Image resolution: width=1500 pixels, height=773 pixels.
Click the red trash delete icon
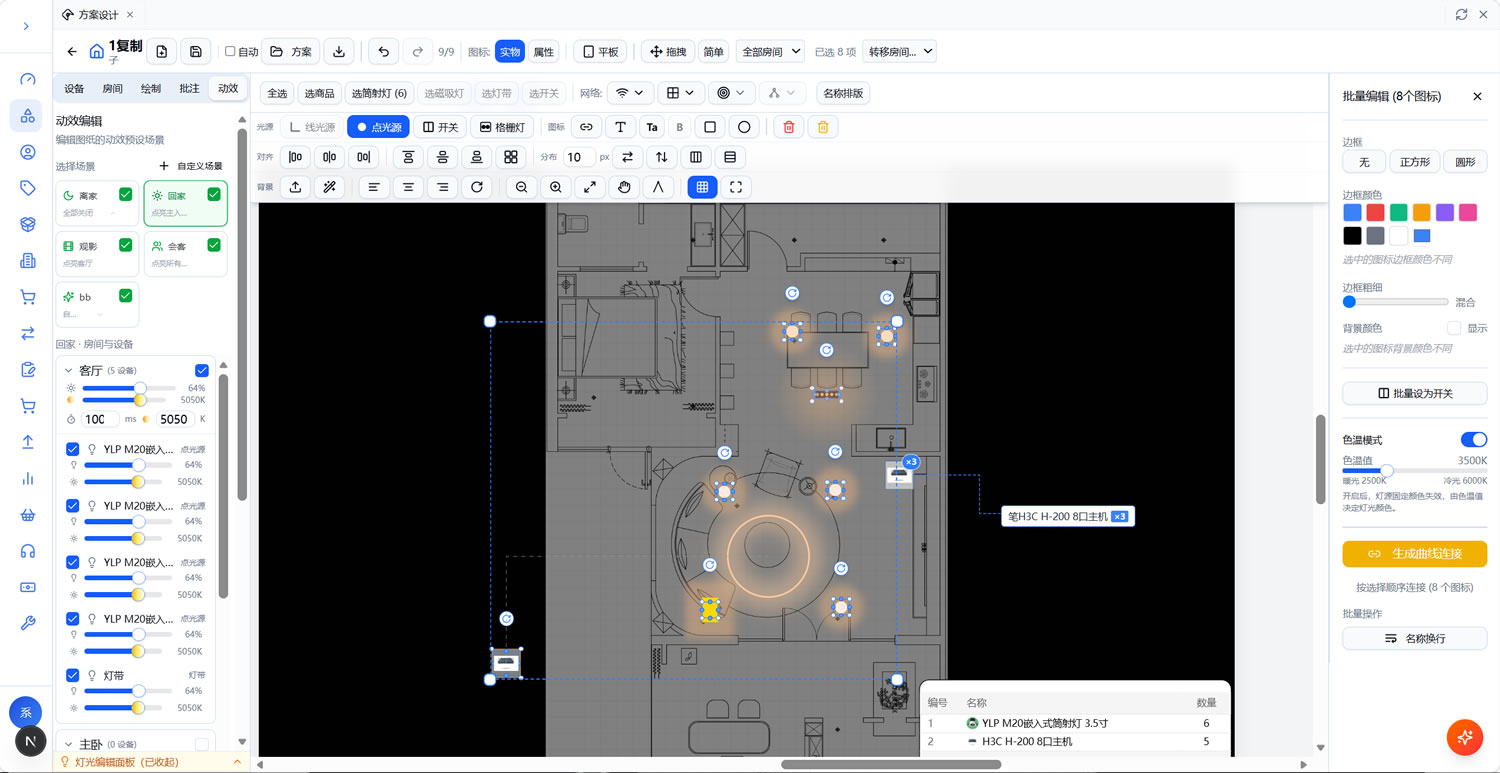pyautogui.click(x=789, y=127)
